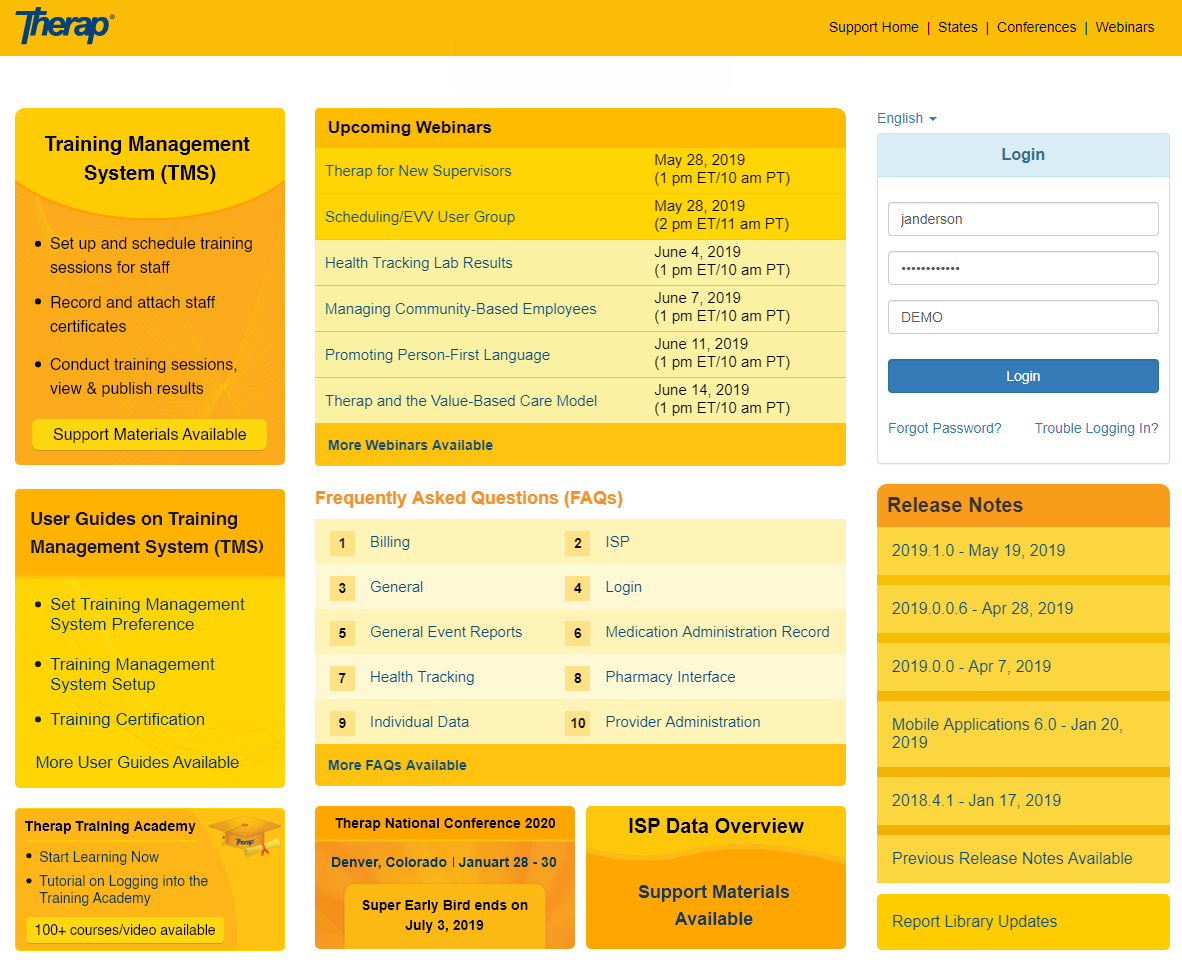Open Support Home in top navigation

pyautogui.click(x=873, y=27)
